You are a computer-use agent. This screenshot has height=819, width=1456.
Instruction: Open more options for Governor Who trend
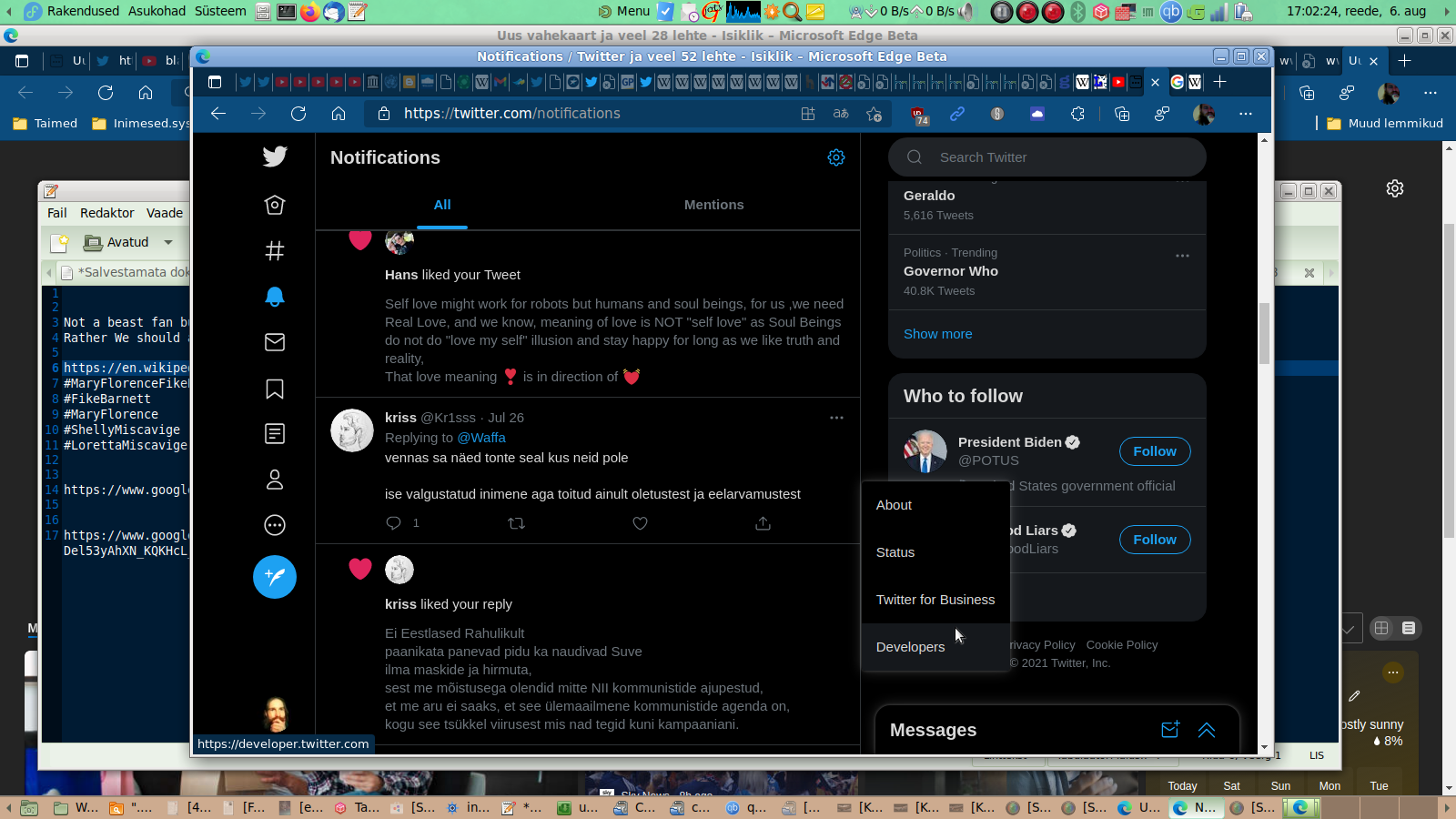1182,256
